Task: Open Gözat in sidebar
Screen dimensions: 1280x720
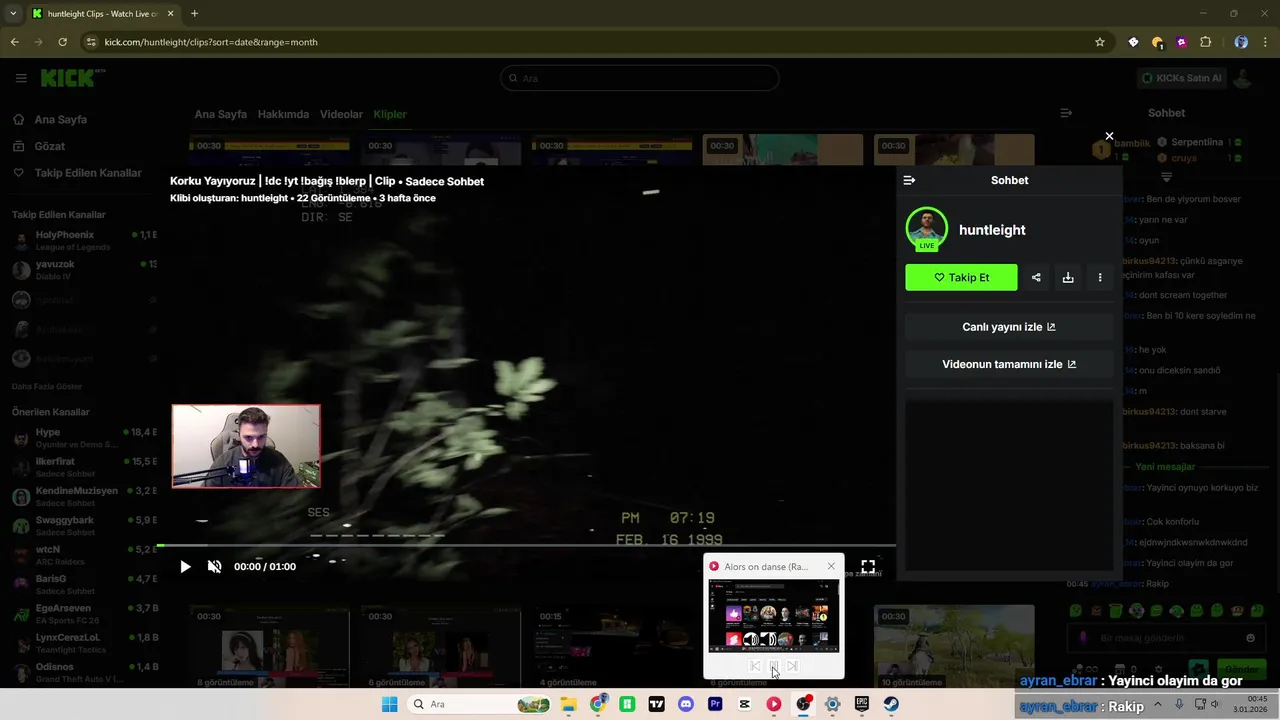Action: pos(50,146)
